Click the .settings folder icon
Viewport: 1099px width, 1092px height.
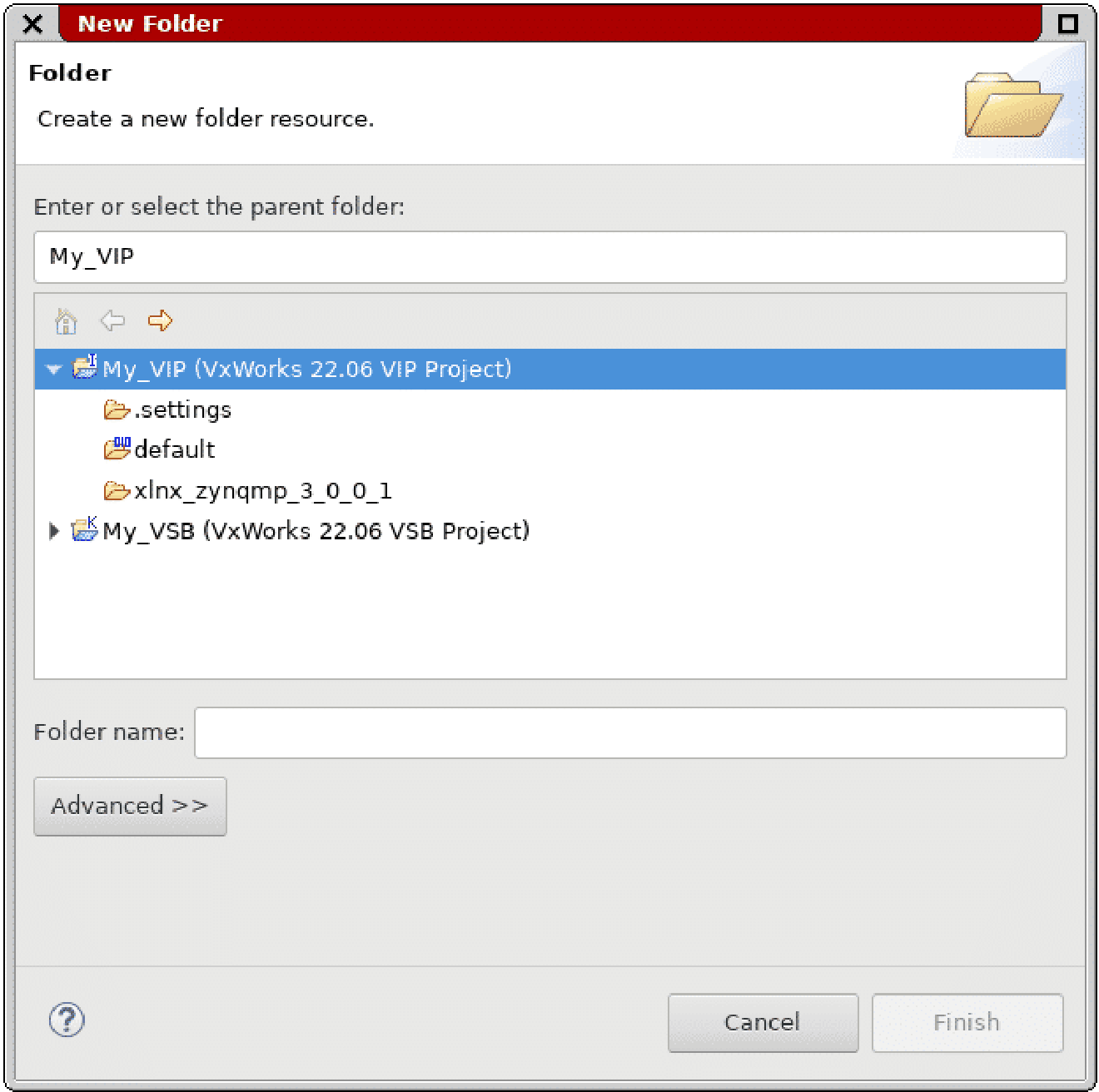click(118, 409)
